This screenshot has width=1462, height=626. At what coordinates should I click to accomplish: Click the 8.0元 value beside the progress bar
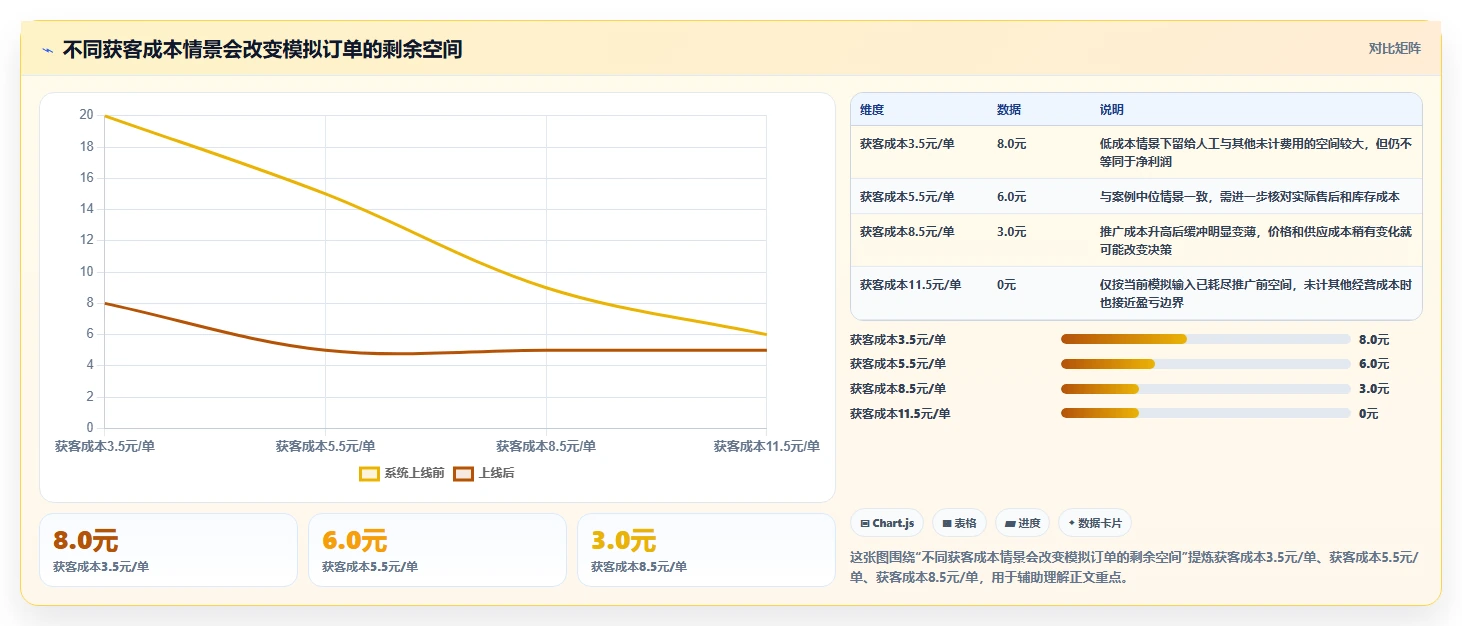click(x=1374, y=340)
